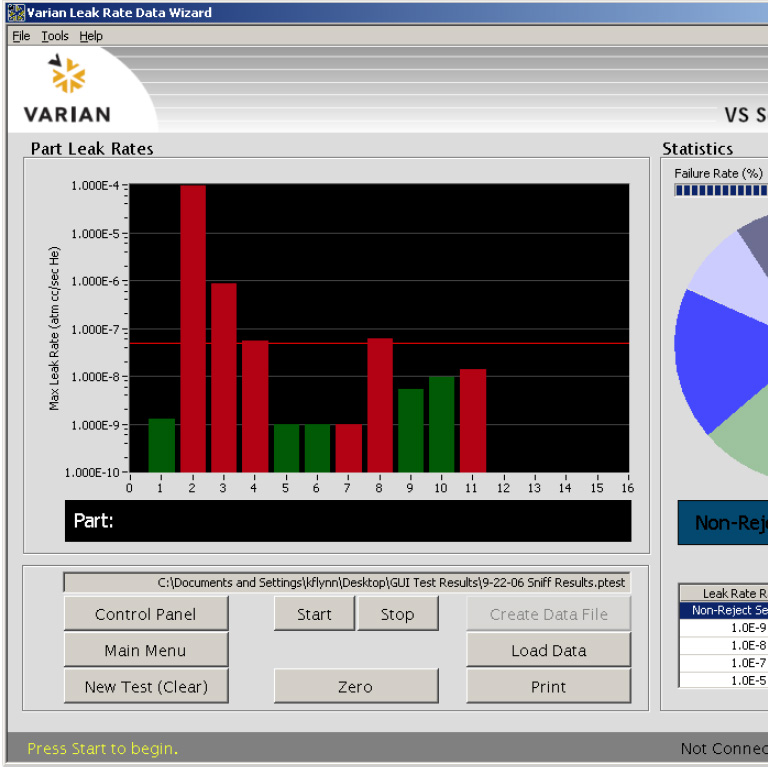Click the Press Start to begin status message
Viewport: 768px width, 768px height.
click(x=103, y=748)
